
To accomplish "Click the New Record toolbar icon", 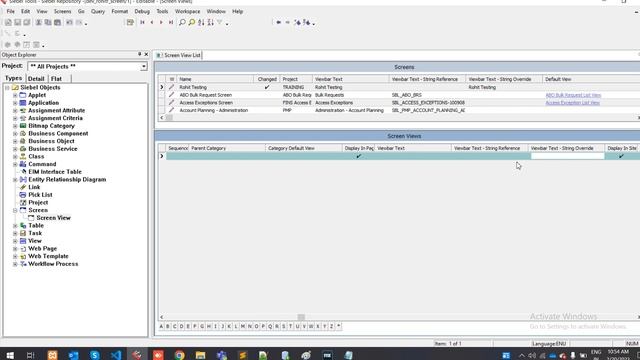I will [x=130, y=22].
